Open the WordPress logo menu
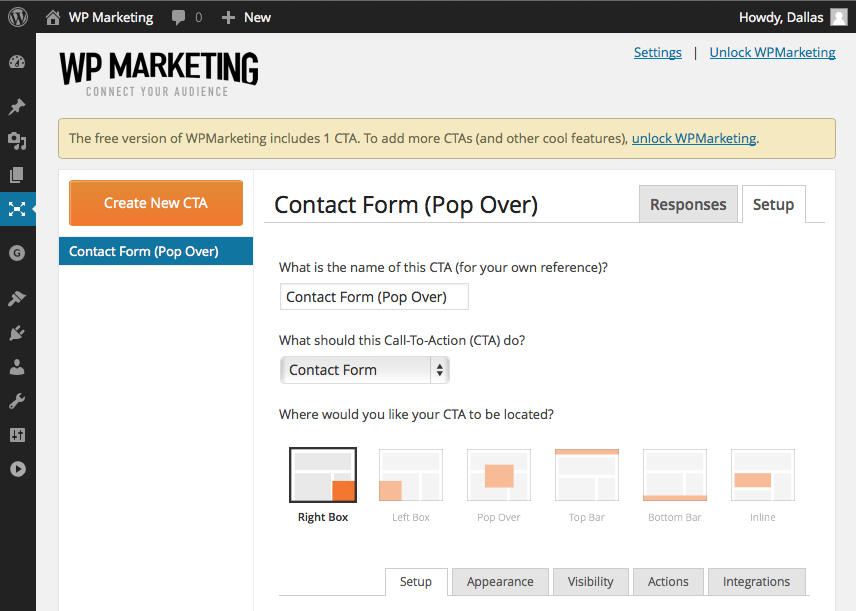 [x=17, y=17]
